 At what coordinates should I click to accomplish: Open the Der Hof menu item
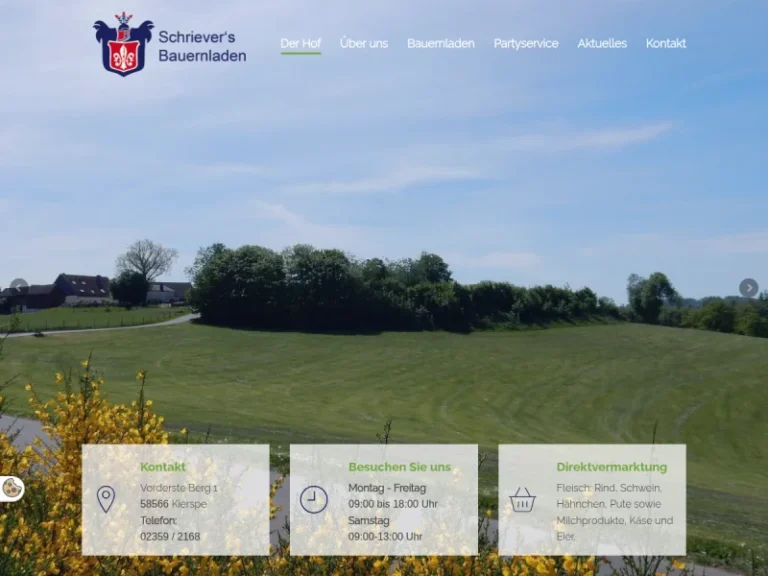point(300,44)
